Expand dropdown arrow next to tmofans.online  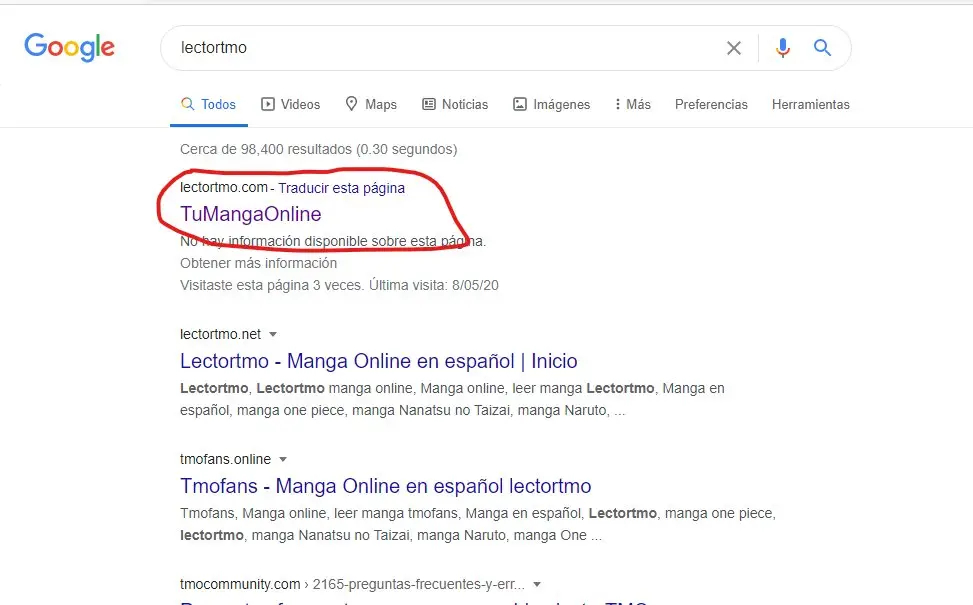point(283,460)
